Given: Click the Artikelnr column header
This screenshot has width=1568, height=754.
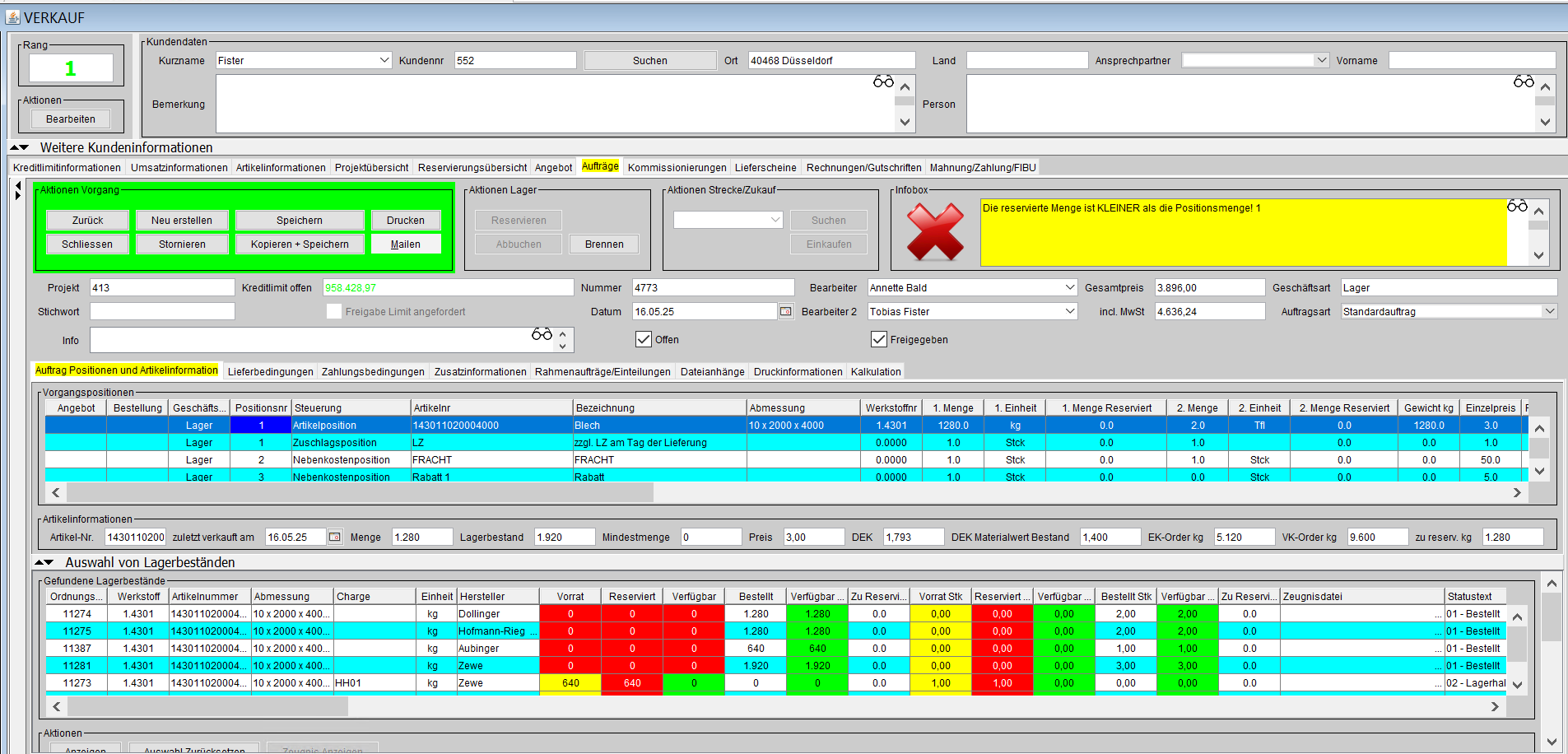Looking at the screenshot, I should [492, 407].
